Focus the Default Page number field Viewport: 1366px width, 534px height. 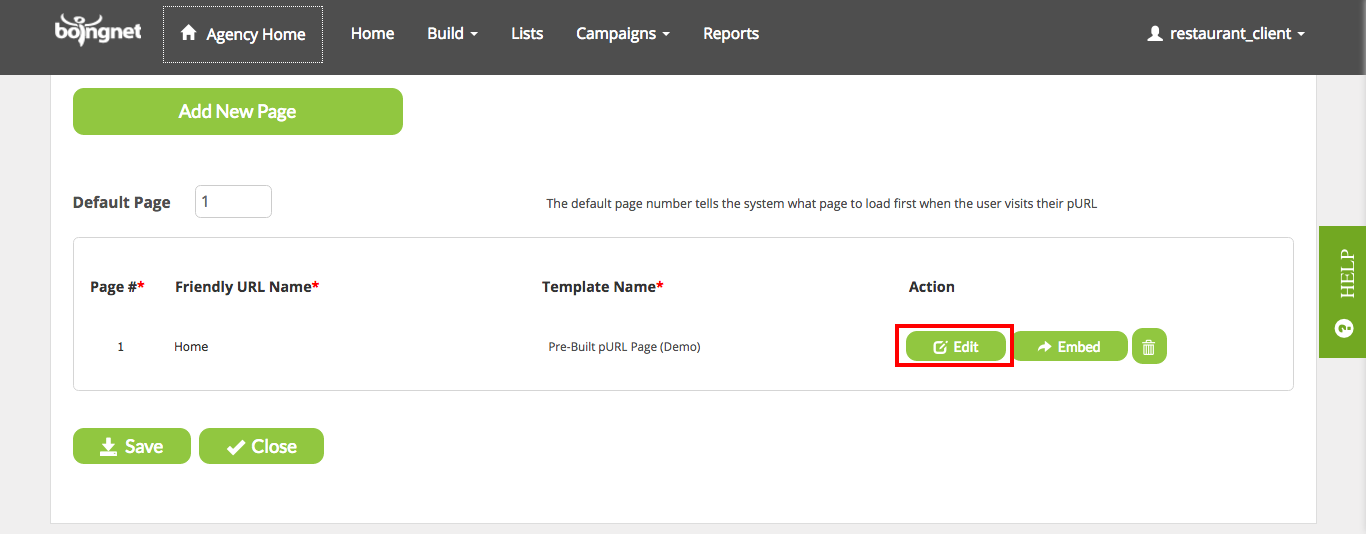coord(233,201)
